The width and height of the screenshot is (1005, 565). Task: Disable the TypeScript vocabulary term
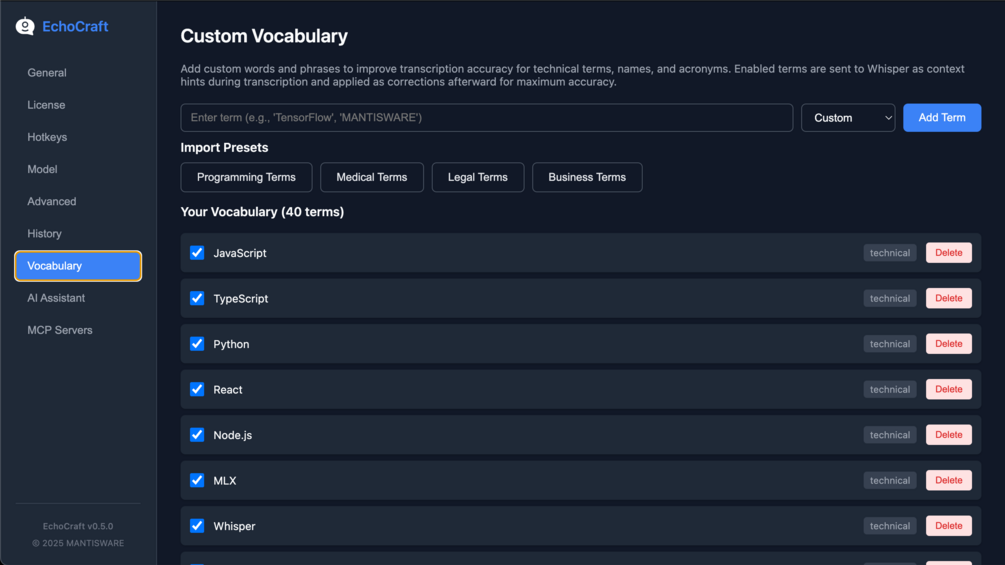pos(197,298)
